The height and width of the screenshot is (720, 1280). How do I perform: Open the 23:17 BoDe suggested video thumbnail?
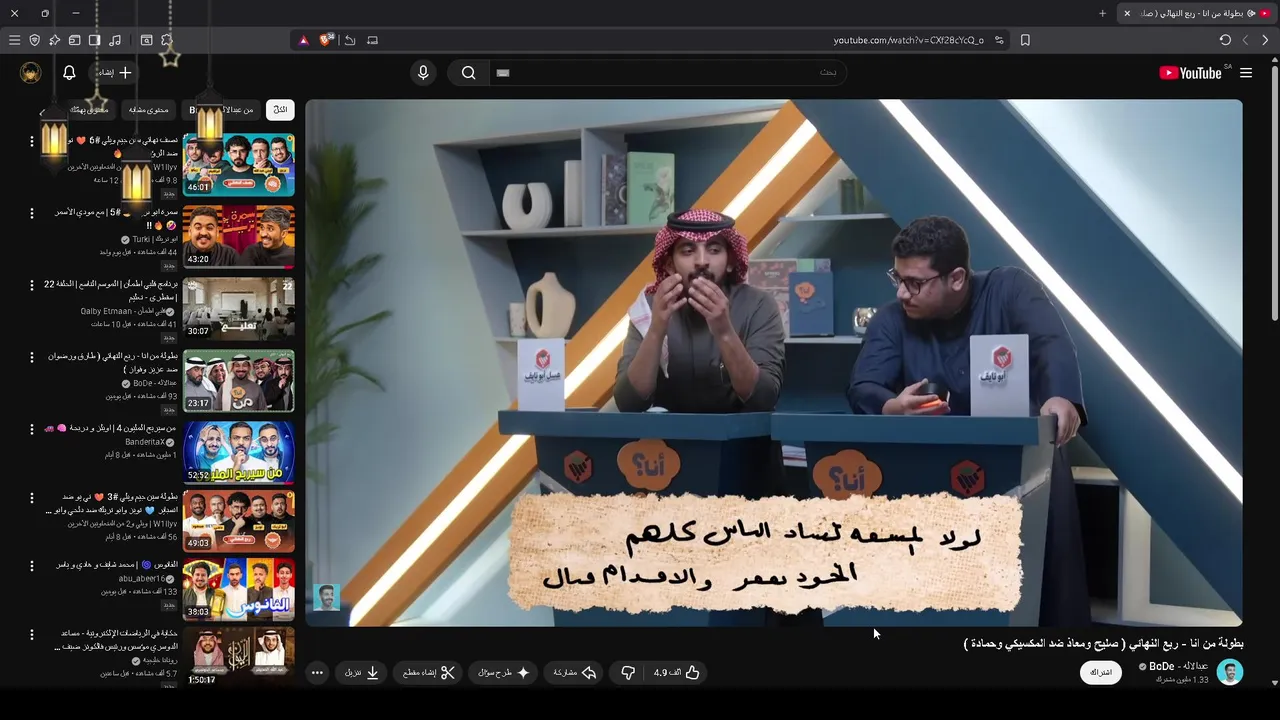[x=238, y=380]
